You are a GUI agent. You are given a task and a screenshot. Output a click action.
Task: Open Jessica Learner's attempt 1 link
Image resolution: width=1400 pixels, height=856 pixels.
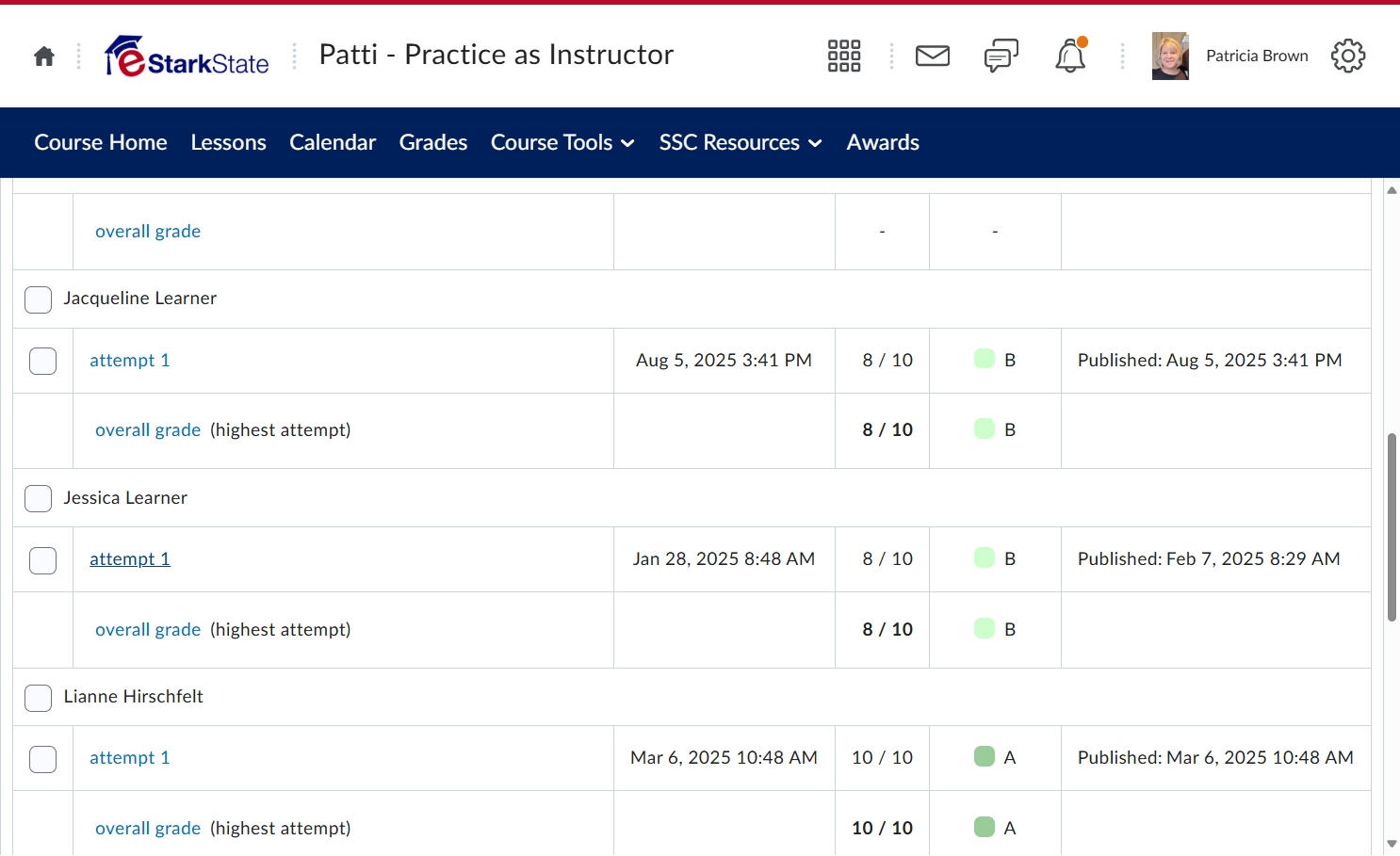point(130,558)
